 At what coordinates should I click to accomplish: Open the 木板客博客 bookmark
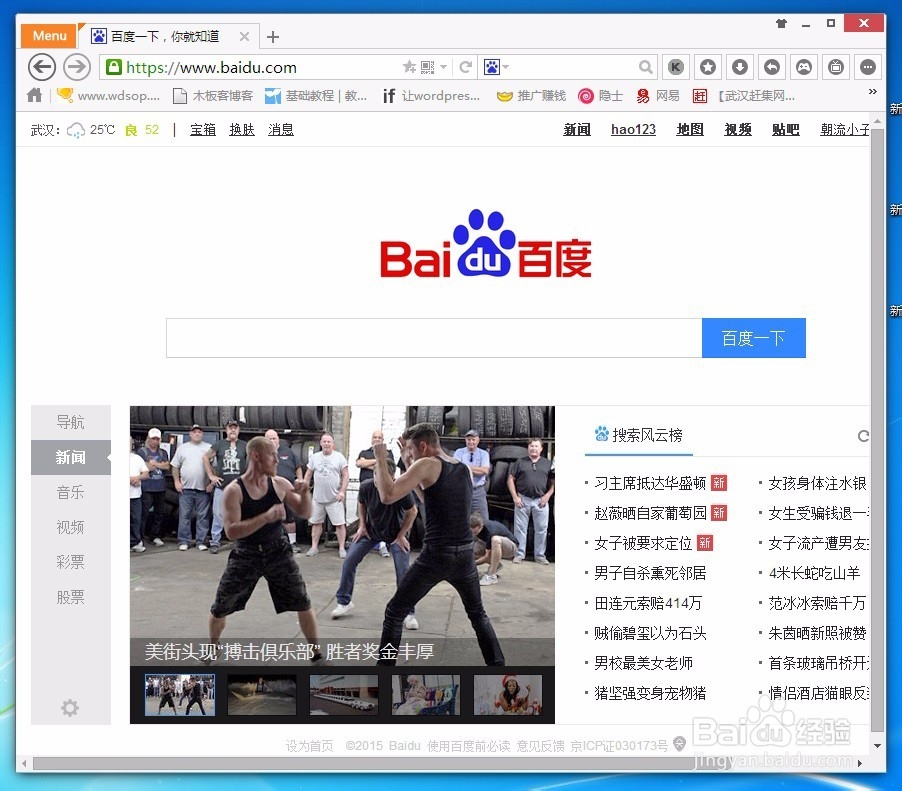click(x=213, y=95)
